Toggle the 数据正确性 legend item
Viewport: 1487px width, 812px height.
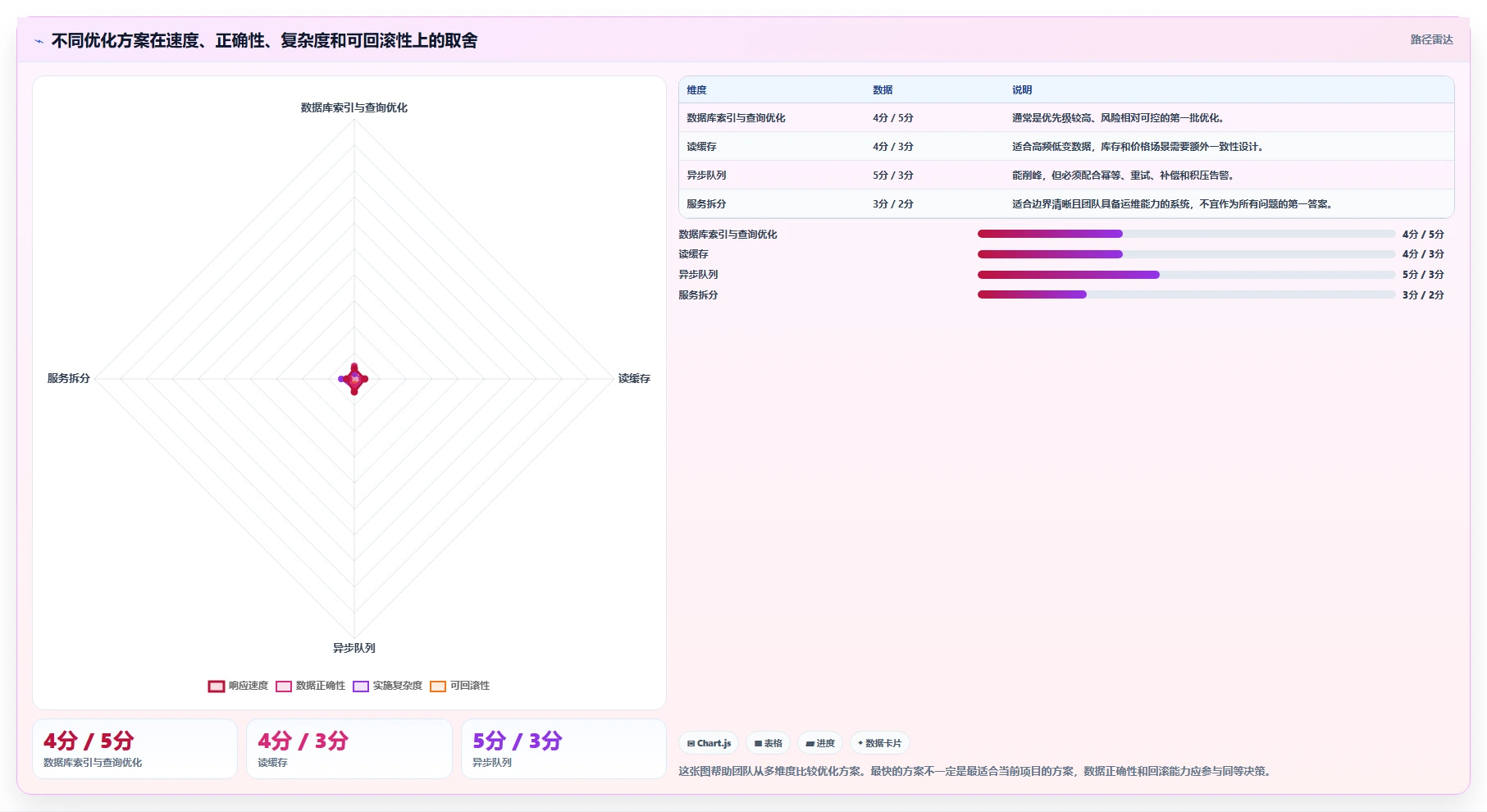(310, 686)
